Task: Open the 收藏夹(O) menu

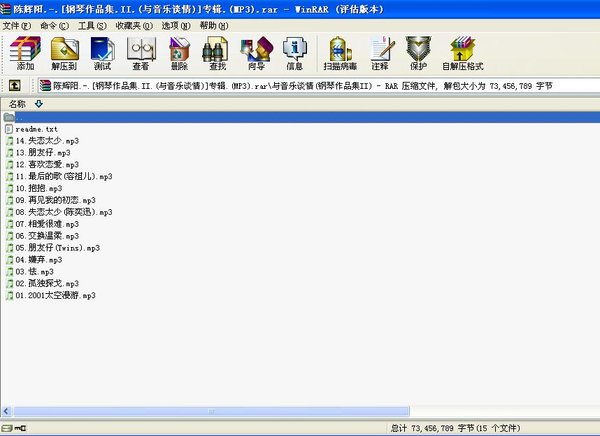Action: coord(134,26)
